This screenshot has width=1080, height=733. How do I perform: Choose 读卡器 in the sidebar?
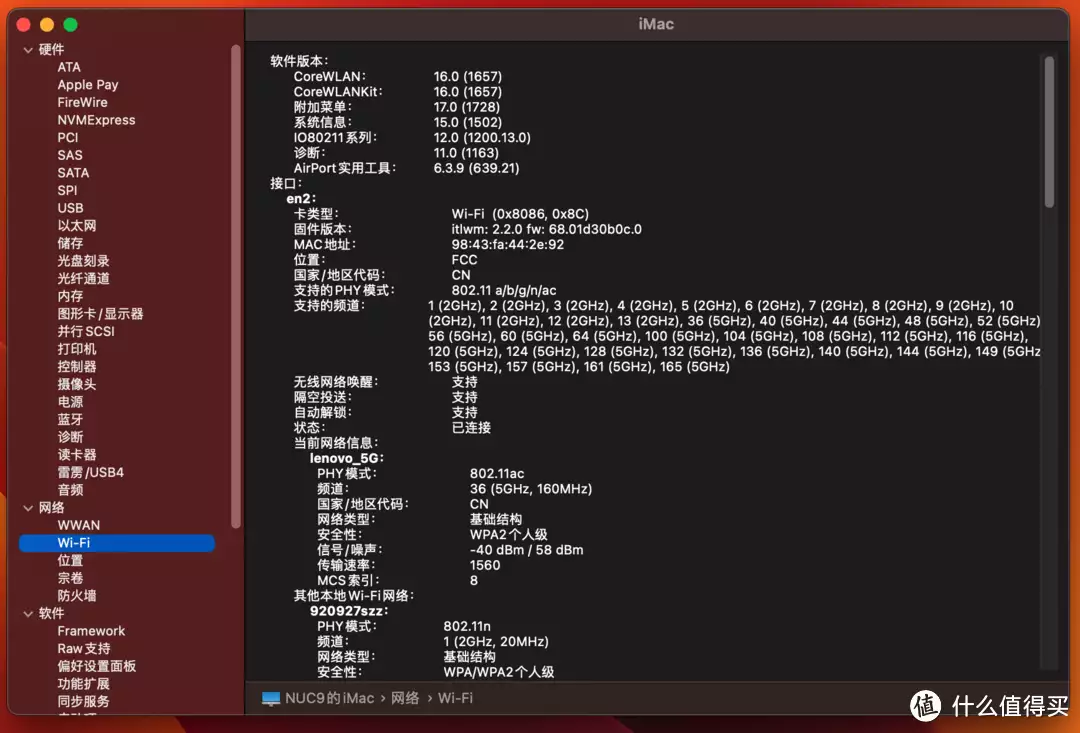tap(76, 455)
